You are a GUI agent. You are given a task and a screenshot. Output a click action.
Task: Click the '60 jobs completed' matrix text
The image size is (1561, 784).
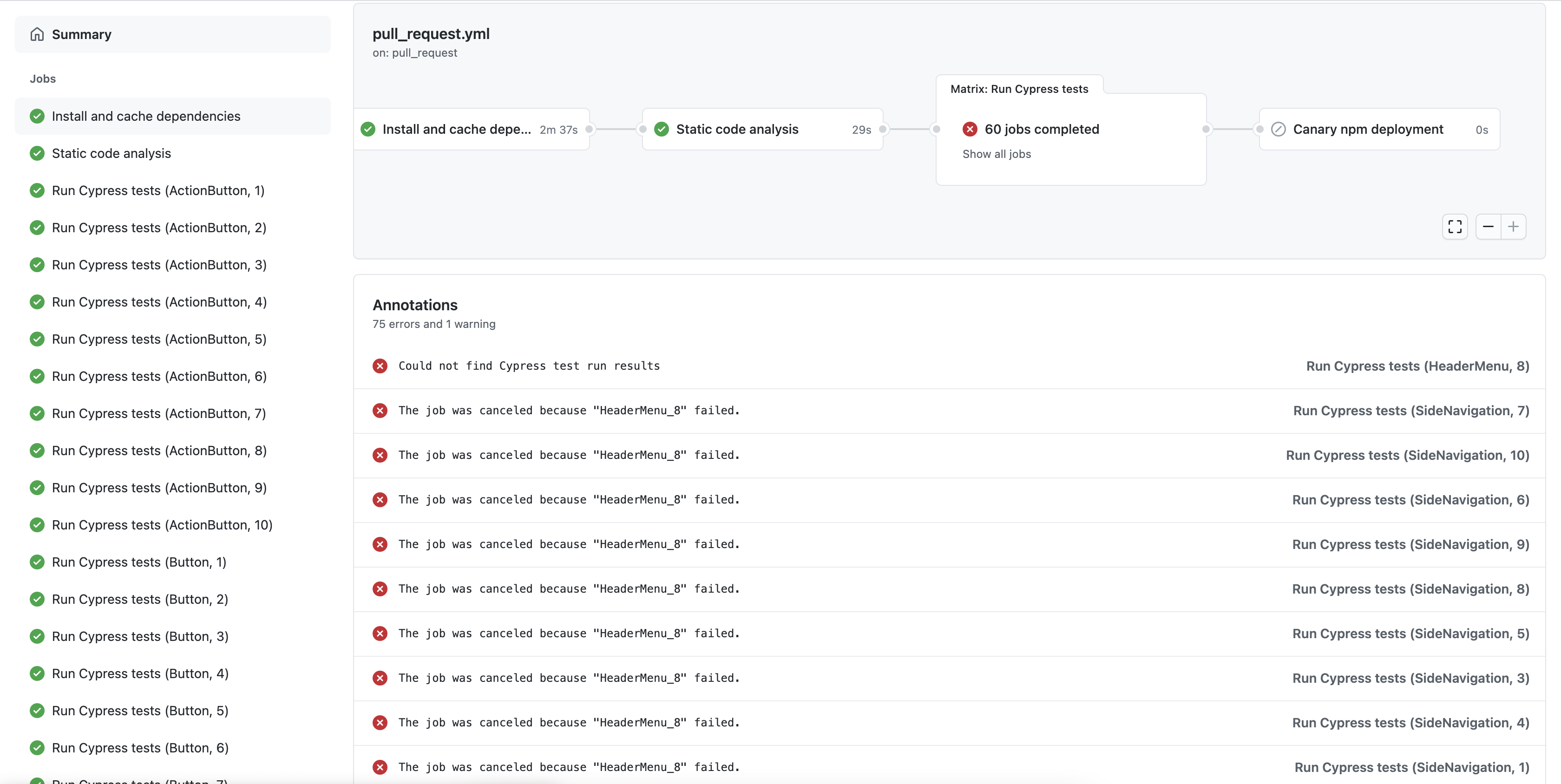(x=1042, y=129)
